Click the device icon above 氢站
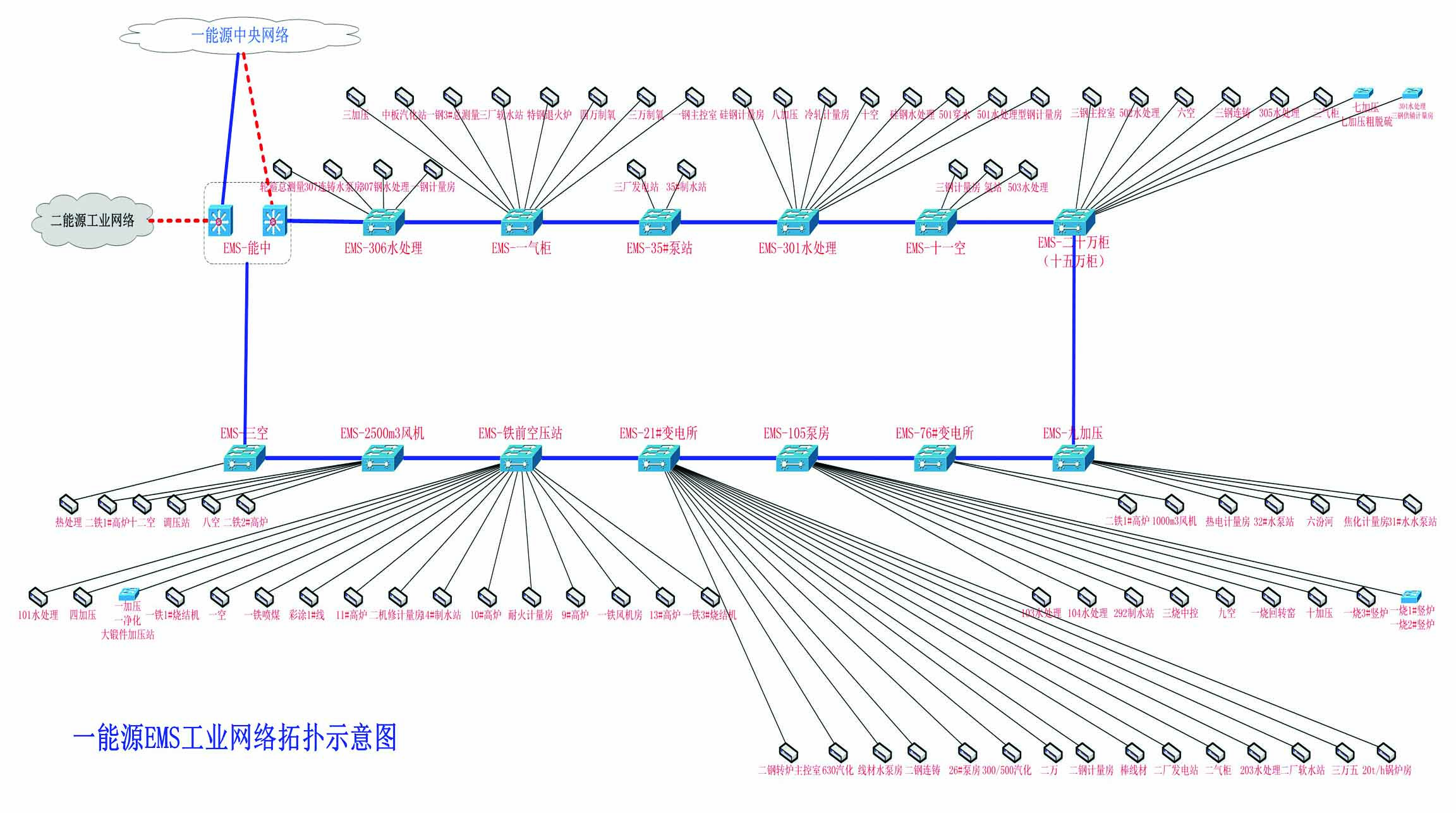1456x813 pixels. [993, 169]
